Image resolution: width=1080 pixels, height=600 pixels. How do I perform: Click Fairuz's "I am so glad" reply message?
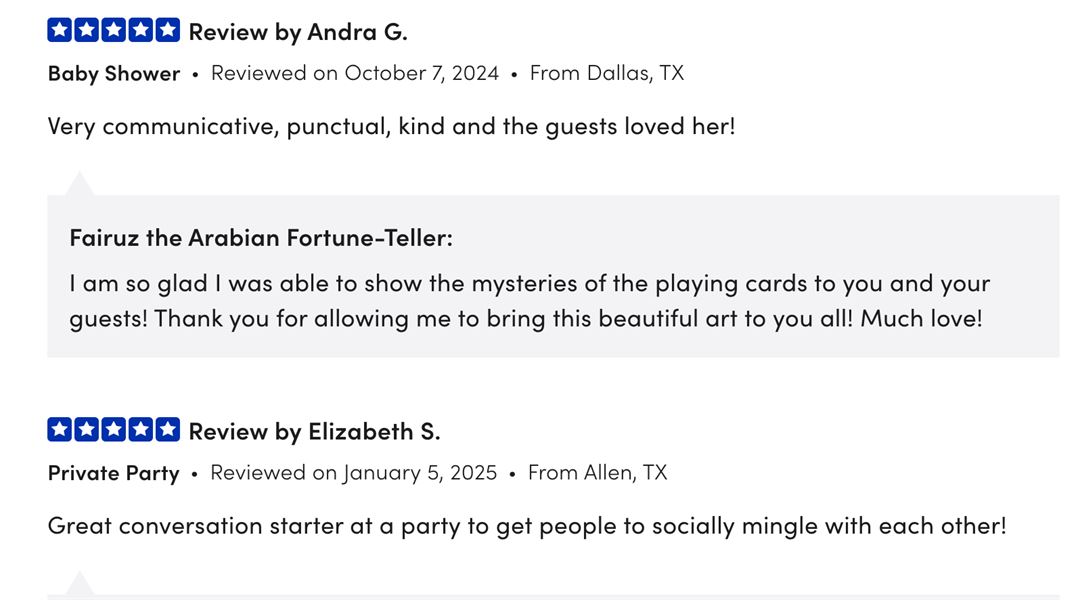[x=529, y=301]
